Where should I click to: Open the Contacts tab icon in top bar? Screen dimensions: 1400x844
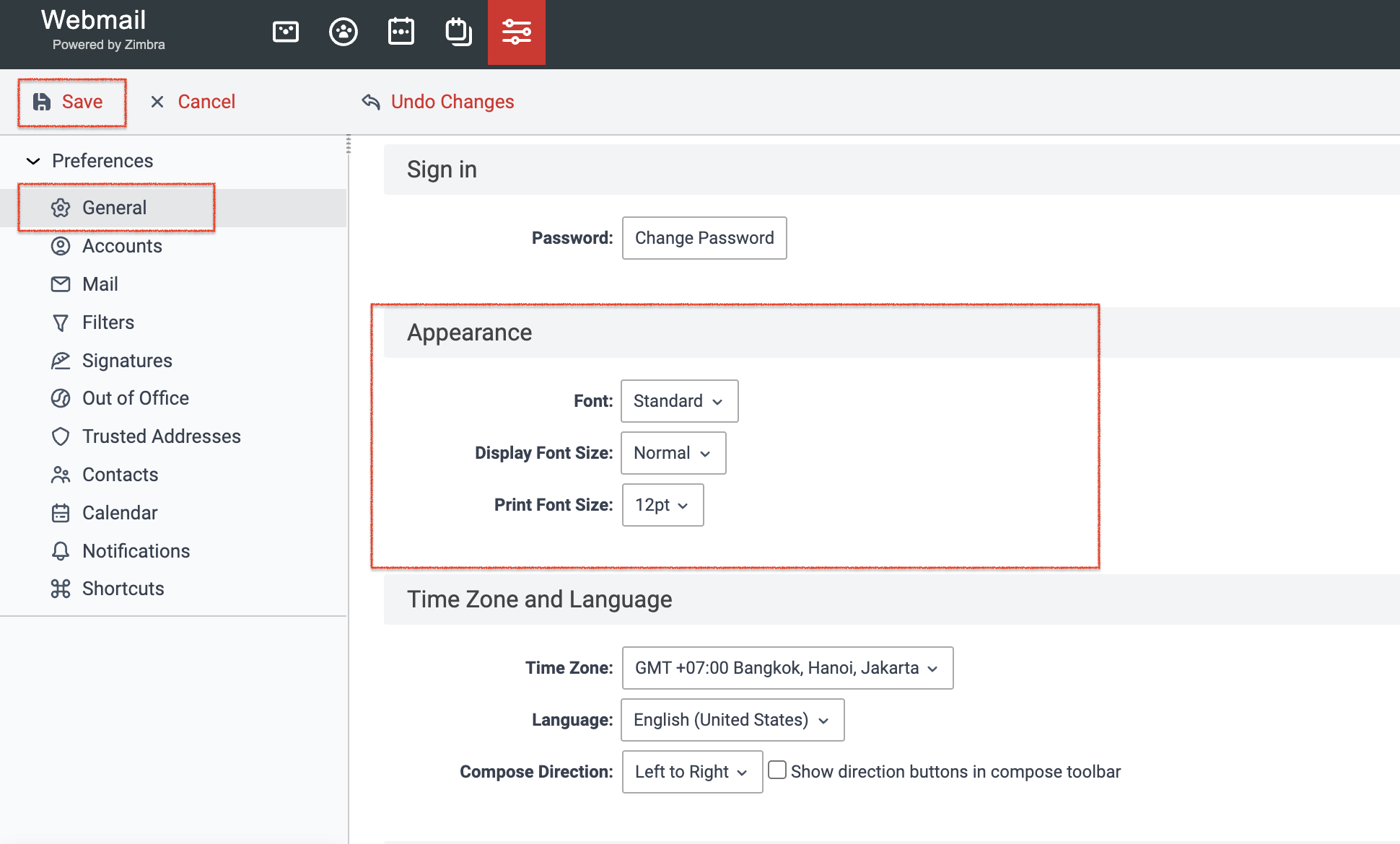[344, 32]
